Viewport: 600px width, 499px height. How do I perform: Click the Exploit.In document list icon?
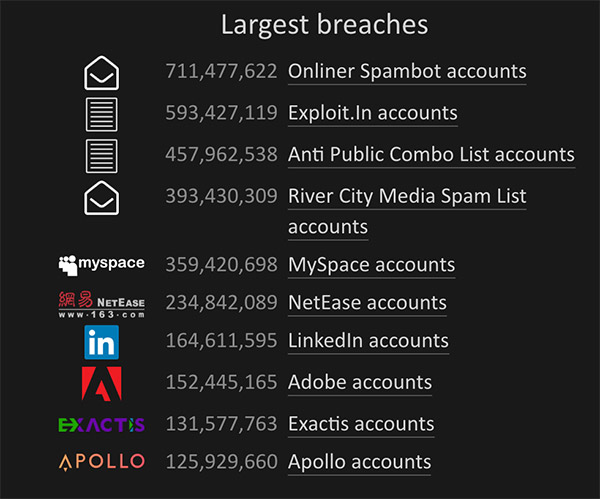[102, 114]
